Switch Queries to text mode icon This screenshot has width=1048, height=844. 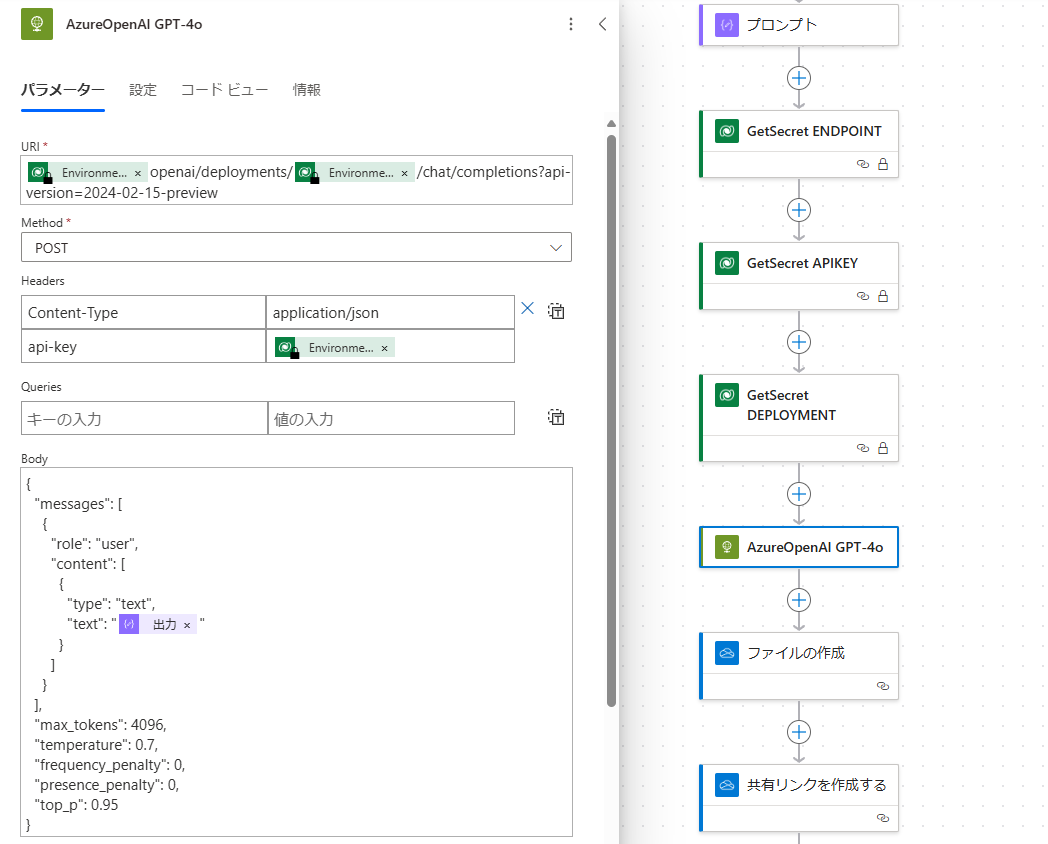(556, 417)
